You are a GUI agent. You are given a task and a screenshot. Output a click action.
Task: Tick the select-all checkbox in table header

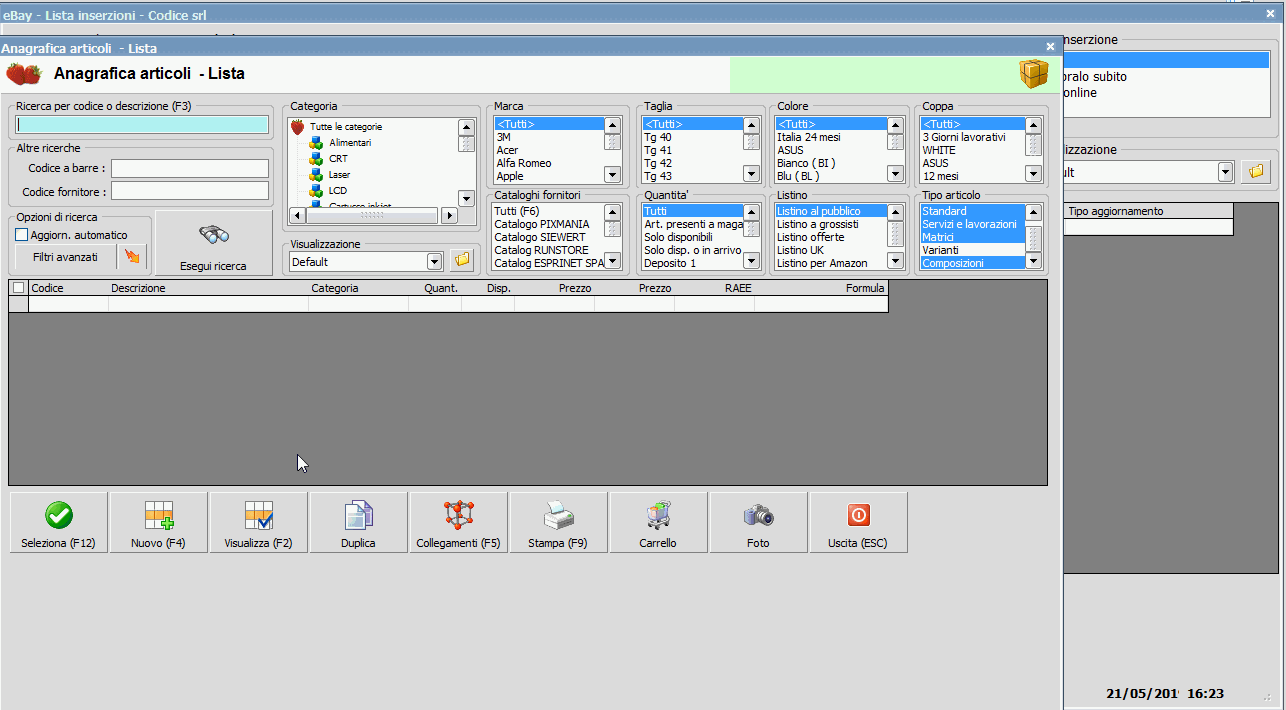pos(18,288)
